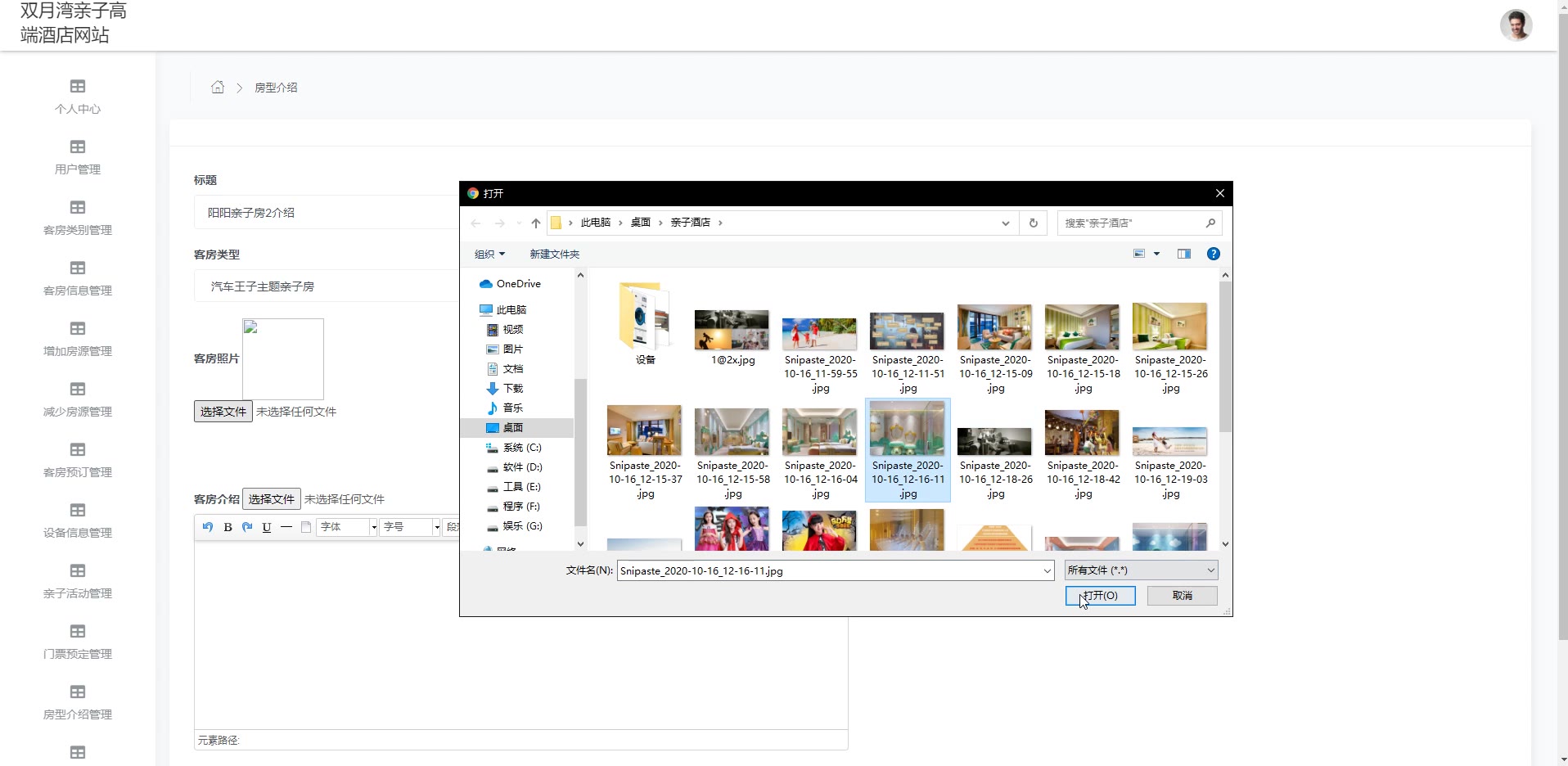
Task: Refresh the 亲子酒店 folder listing
Action: 1033,223
